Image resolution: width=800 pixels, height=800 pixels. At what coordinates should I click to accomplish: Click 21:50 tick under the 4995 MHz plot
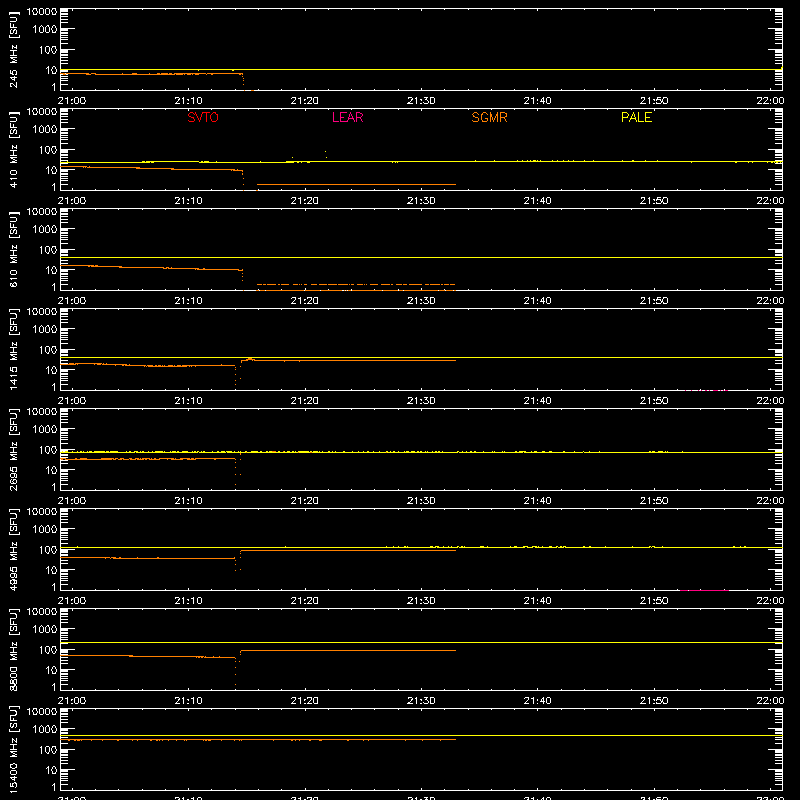pyautogui.click(x=654, y=601)
